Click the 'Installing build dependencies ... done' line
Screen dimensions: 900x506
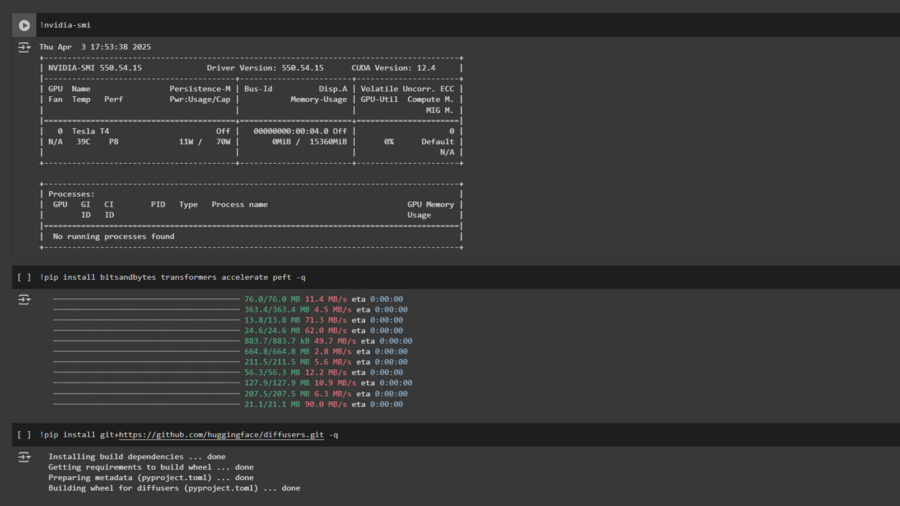point(137,457)
